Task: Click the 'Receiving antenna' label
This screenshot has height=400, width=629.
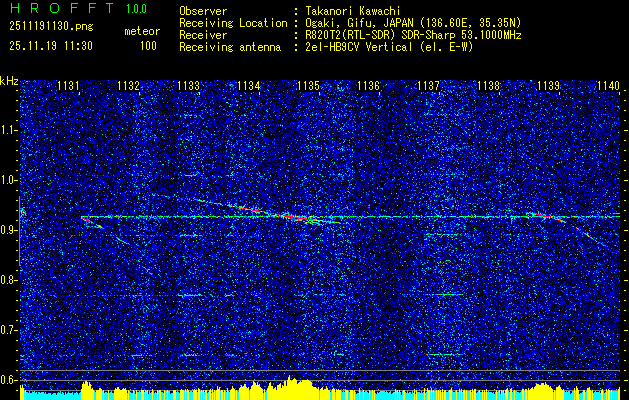Action: [x=230, y=47]
